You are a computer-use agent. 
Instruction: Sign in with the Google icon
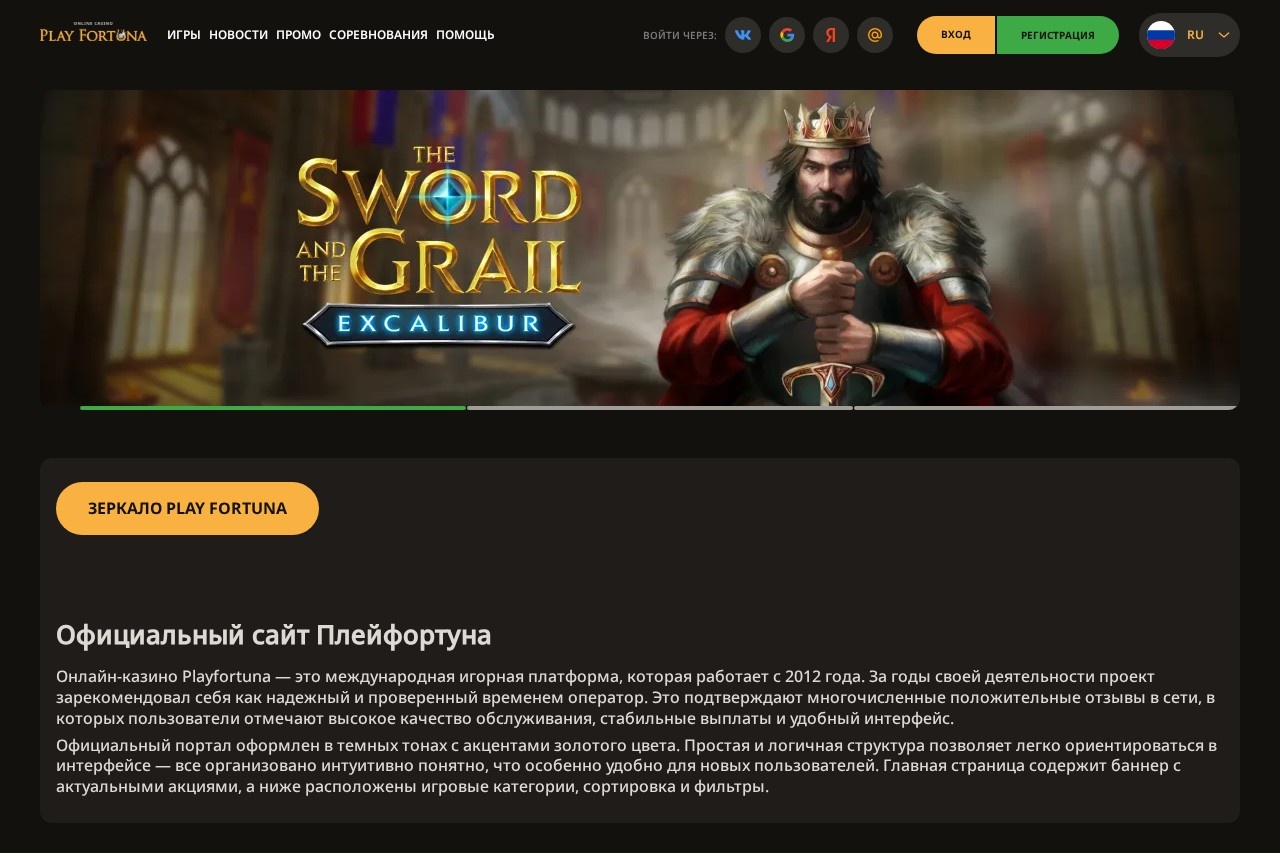[x=787, y=35]
